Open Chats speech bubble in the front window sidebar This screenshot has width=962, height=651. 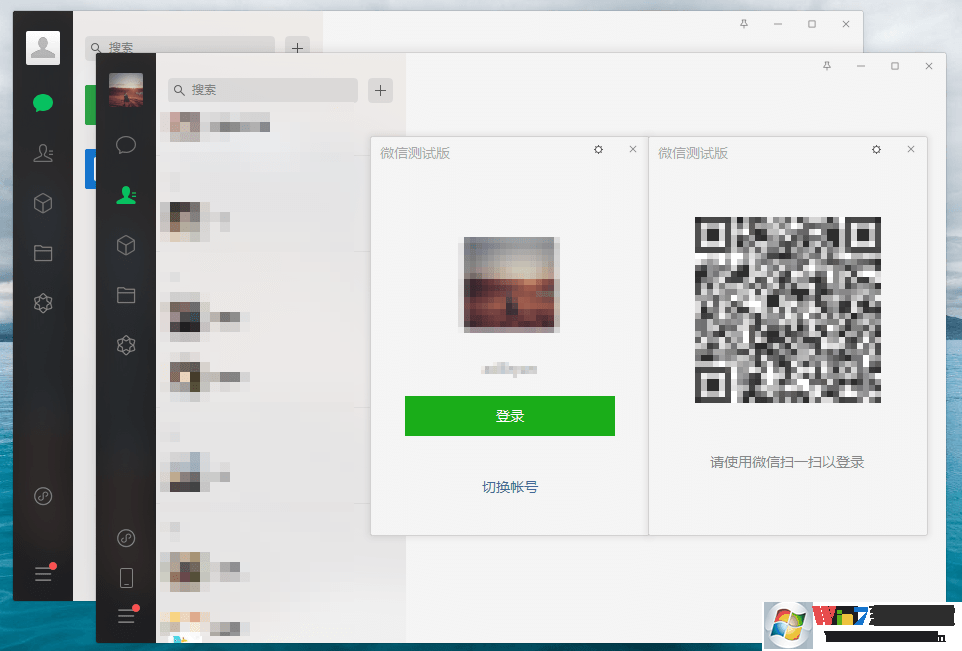coord(126,145)
